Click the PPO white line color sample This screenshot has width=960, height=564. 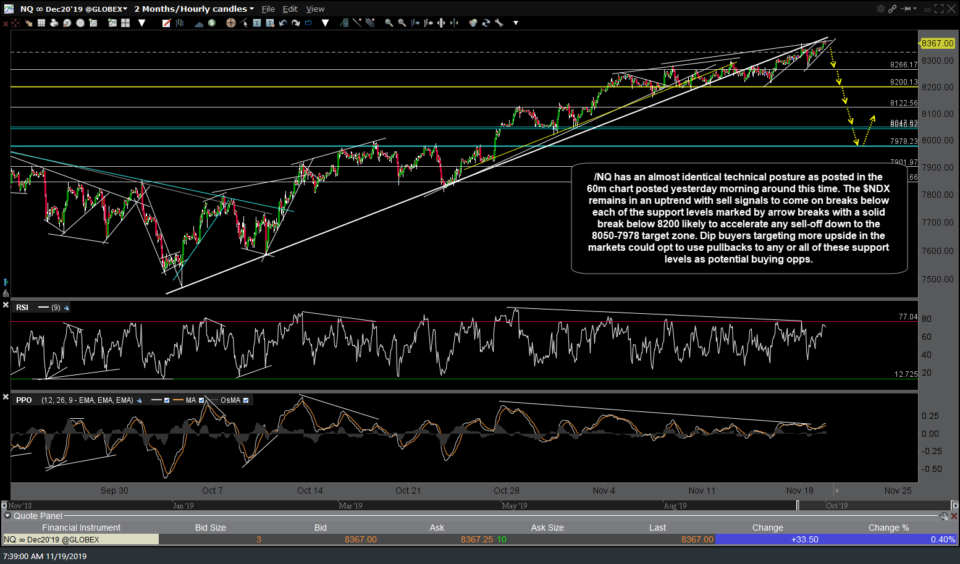click(156, 400)
